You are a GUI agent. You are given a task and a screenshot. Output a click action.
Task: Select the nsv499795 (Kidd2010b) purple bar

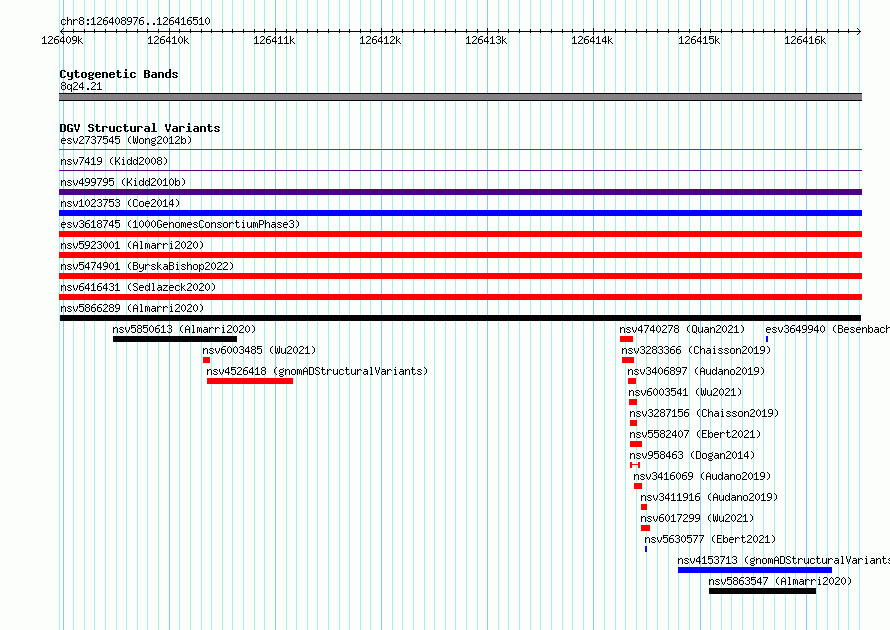460,192
